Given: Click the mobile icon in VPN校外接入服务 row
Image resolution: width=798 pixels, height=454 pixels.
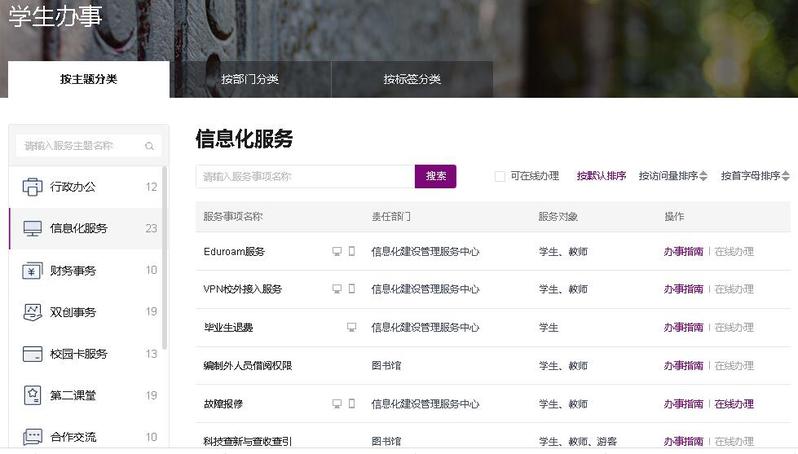Looking at the screenshot, I should click(352, 289).
